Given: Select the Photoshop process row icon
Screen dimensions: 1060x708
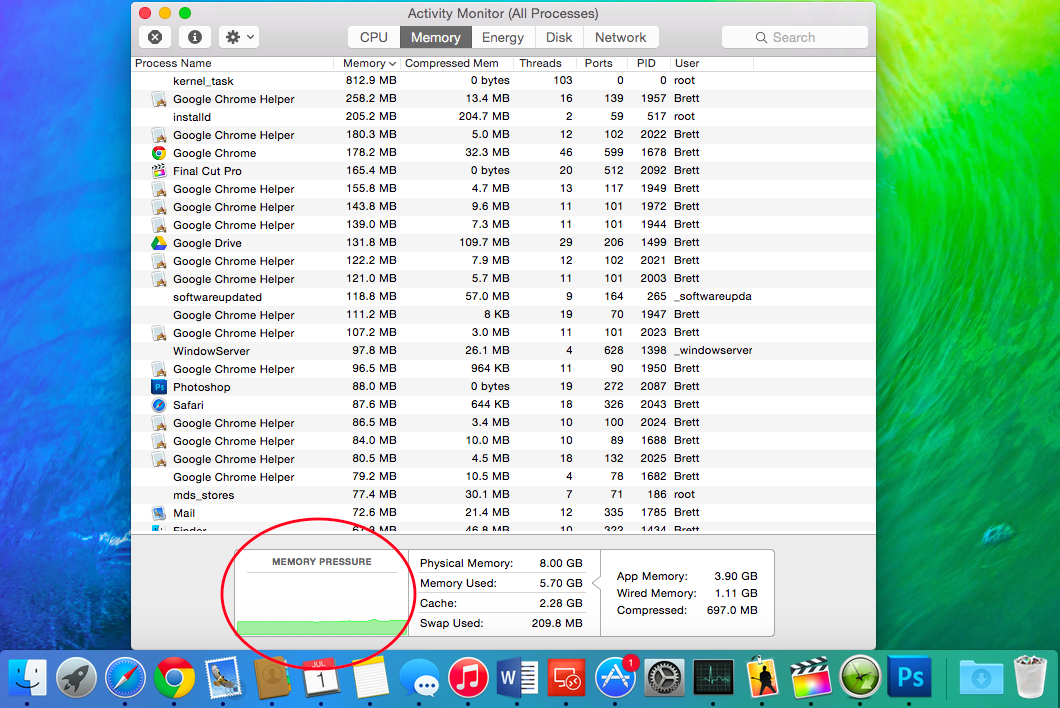Looking at the screenshot, I should coord(158,387).
